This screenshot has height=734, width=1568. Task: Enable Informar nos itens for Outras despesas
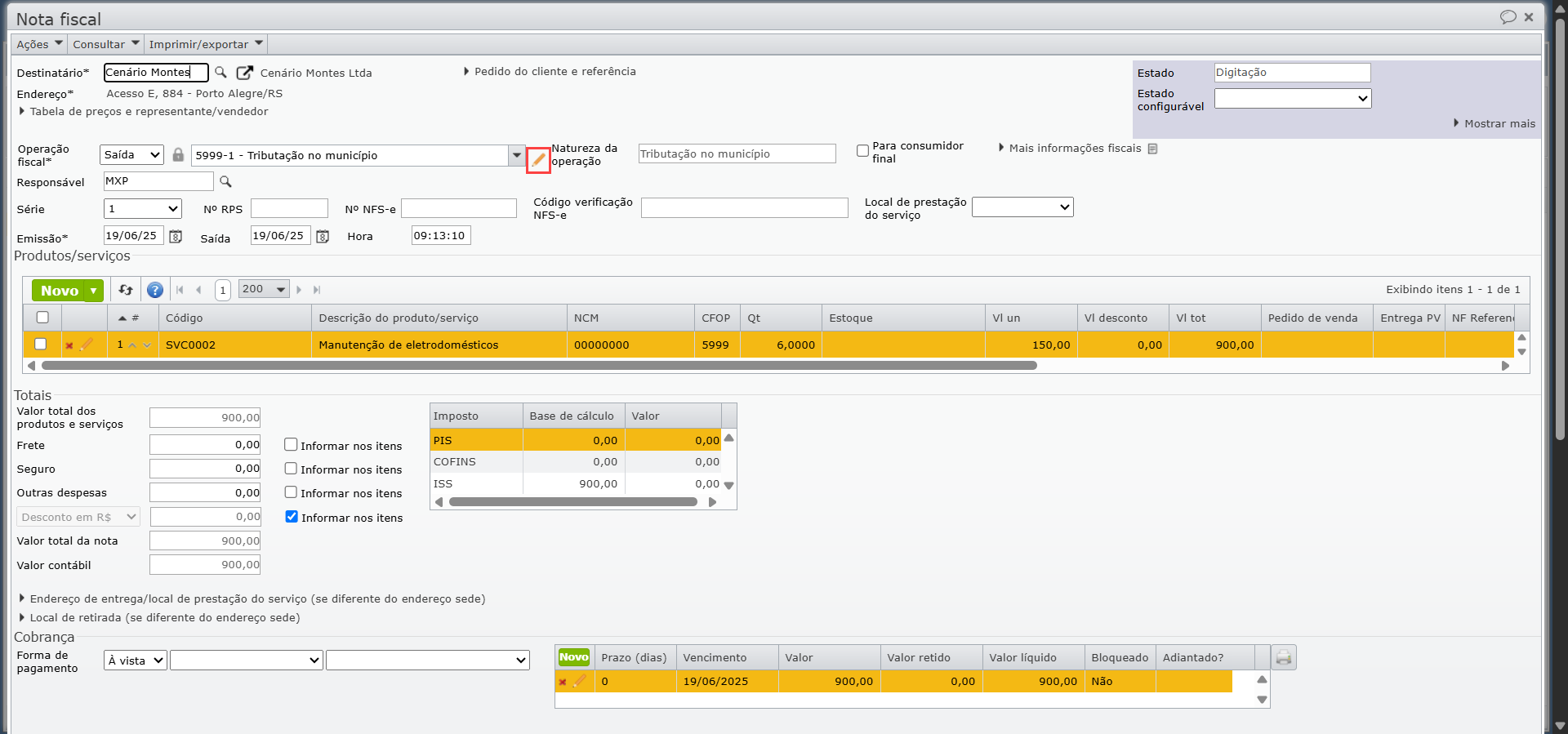click(291, 492)
